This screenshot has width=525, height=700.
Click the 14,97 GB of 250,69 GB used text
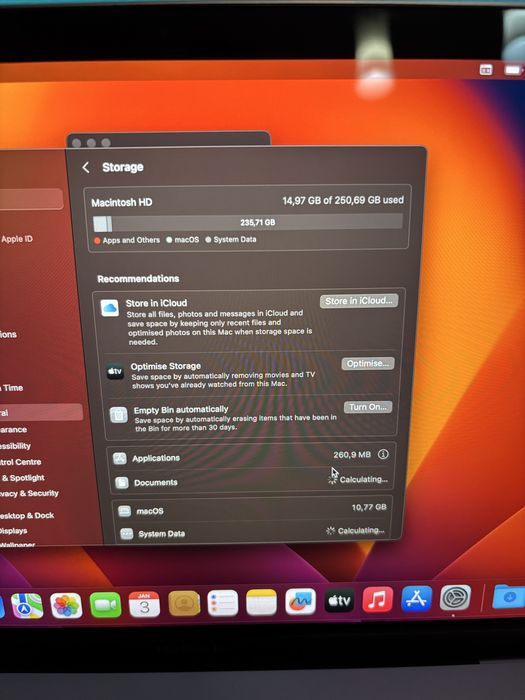click(343, 200)
